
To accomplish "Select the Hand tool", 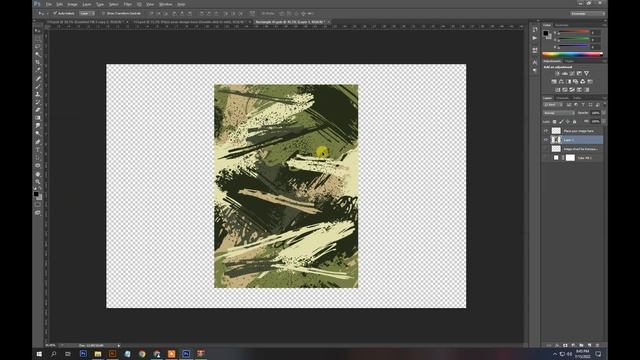I will [38, 174].
